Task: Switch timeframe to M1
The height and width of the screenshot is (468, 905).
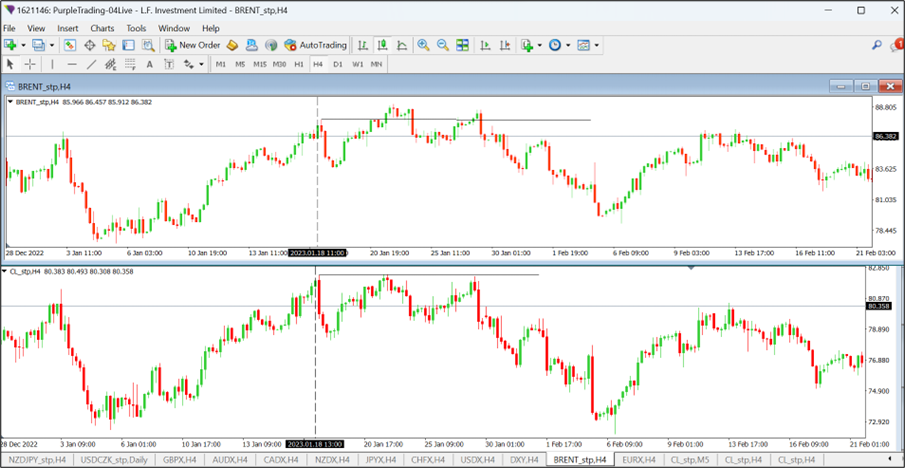Action: point(220,64)
